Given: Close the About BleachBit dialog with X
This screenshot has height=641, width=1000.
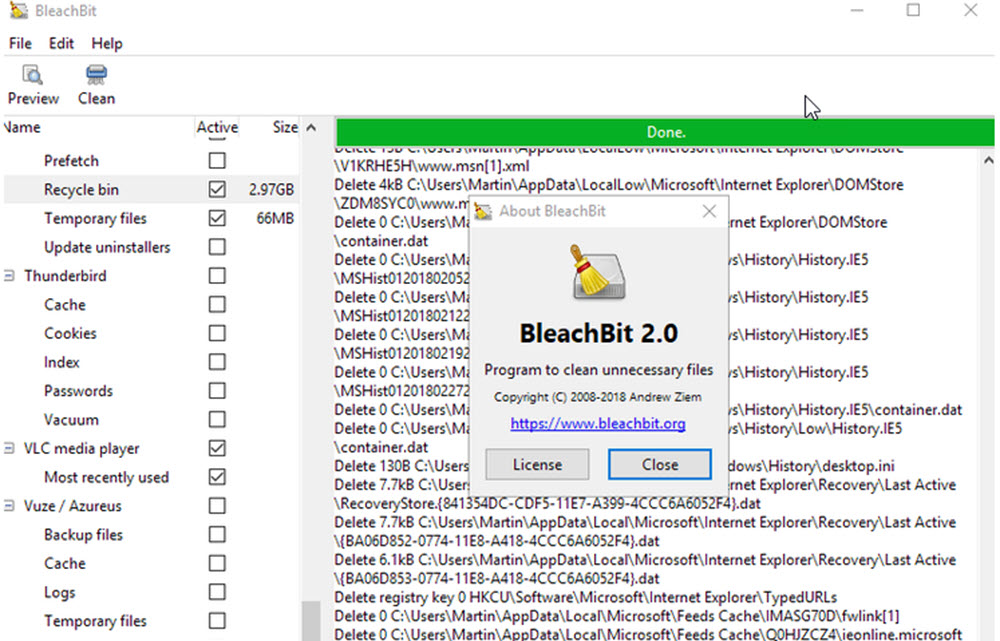Looking at the screenshot, I should (709, 211).
